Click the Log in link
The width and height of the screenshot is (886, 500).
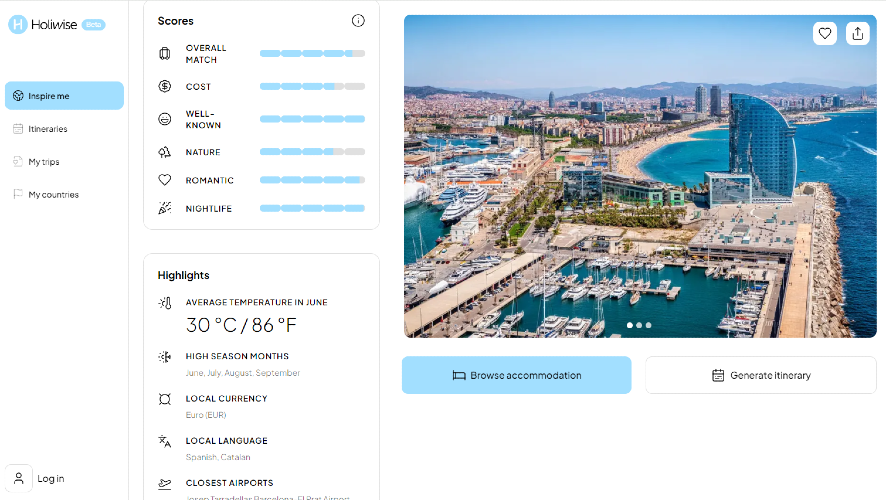(x=51, y=479)
